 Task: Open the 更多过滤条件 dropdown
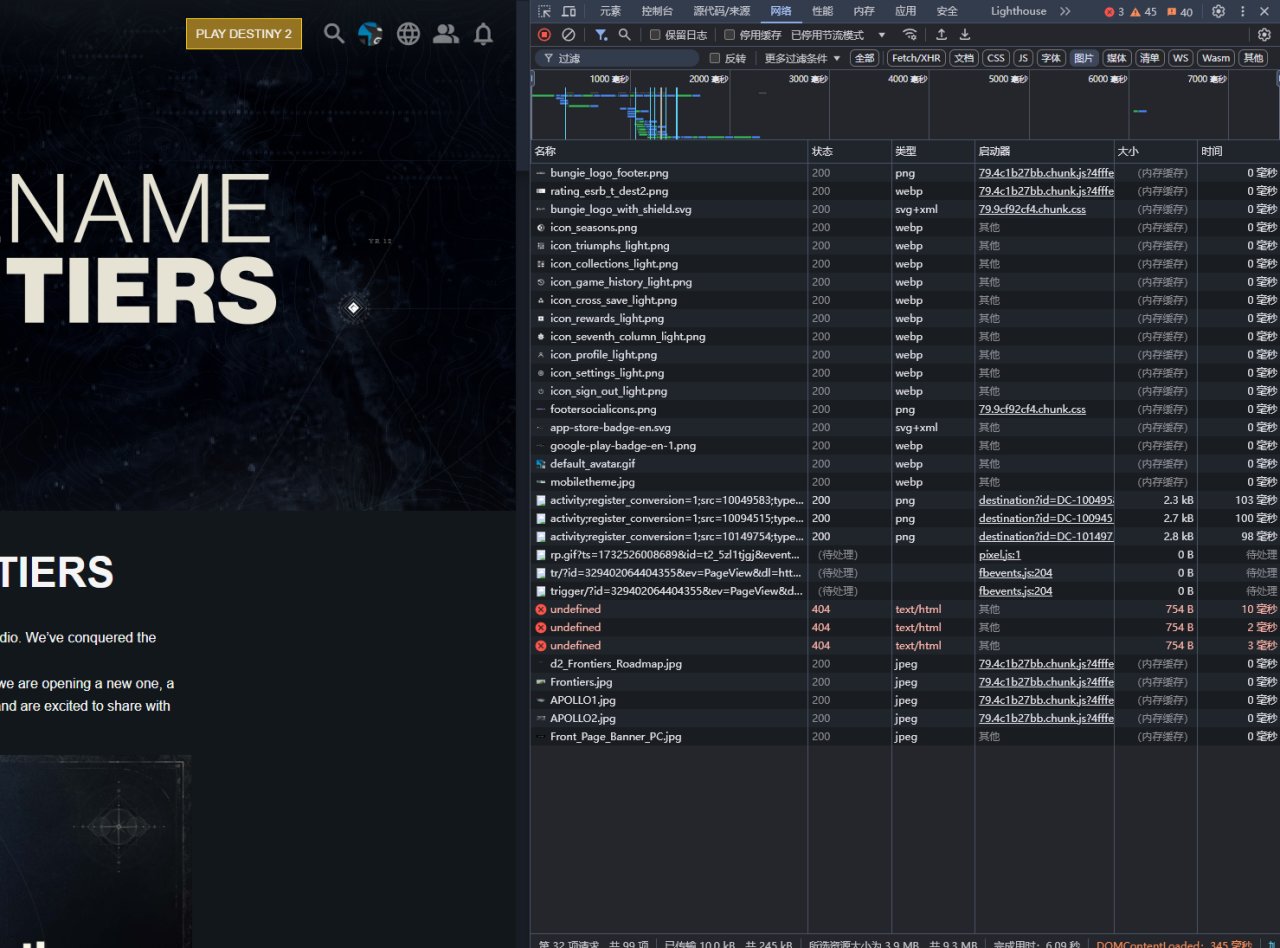click(802, 58)
